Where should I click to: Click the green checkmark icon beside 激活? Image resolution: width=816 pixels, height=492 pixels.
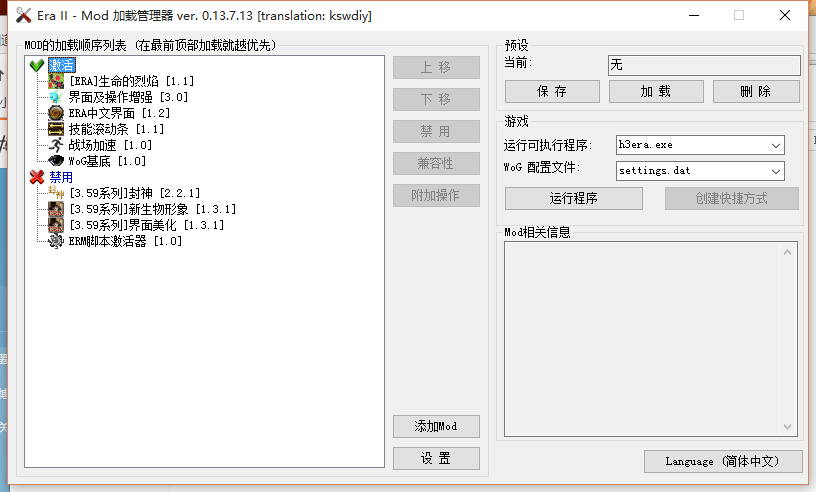(36, 66)
